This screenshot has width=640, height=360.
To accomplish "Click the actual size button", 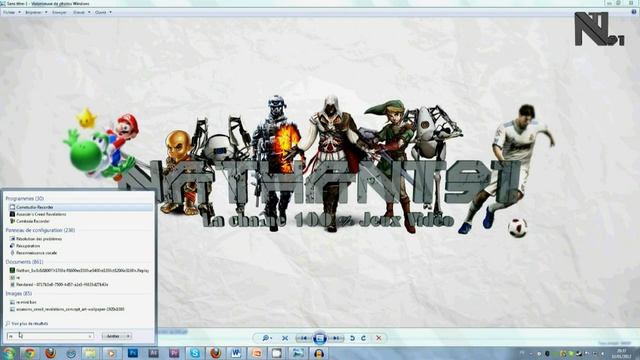I will 285,338.
